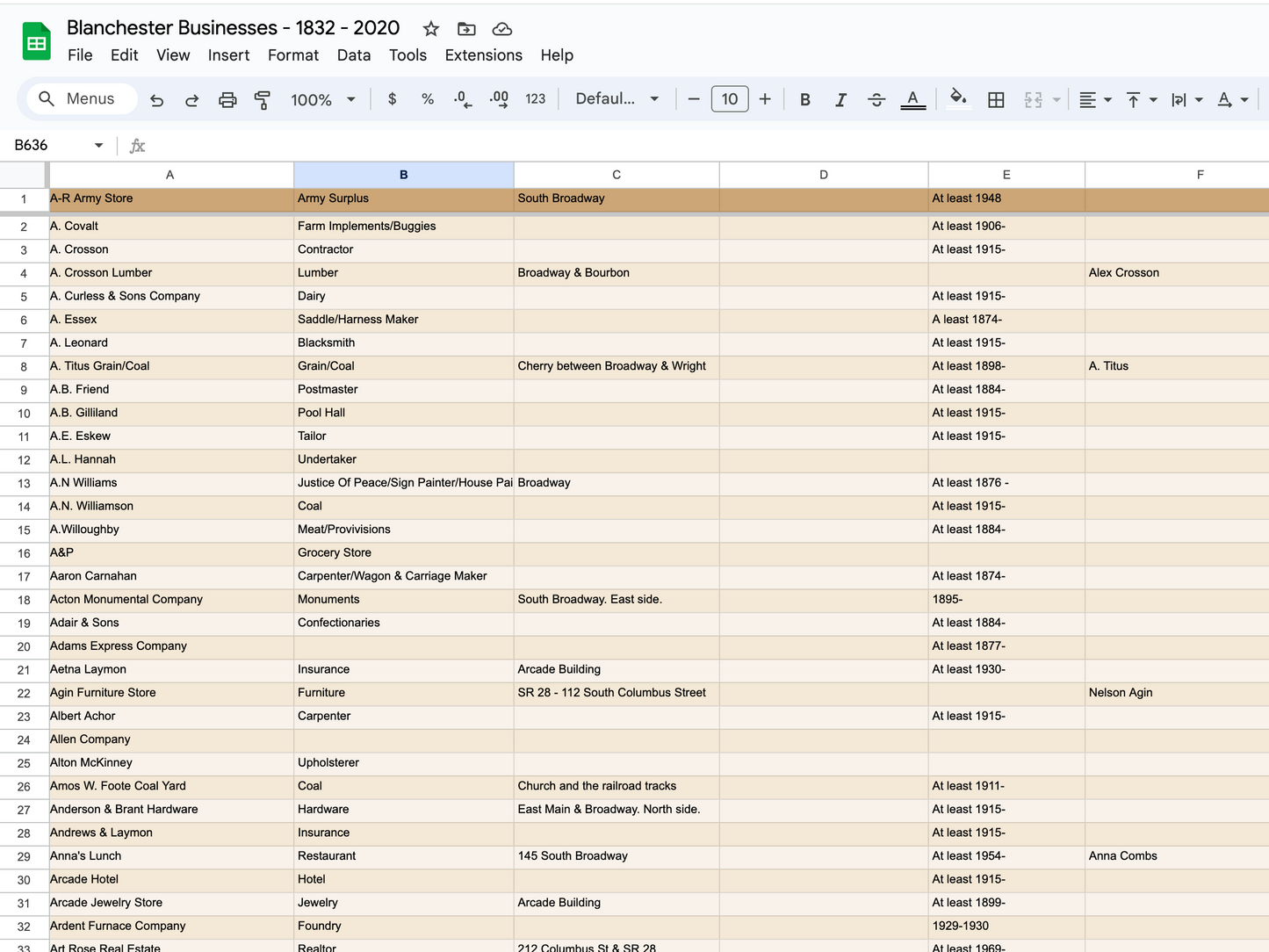Open the horizontal align dropdown
The width and height of the screenshot is (1269, 952).
1095,100
